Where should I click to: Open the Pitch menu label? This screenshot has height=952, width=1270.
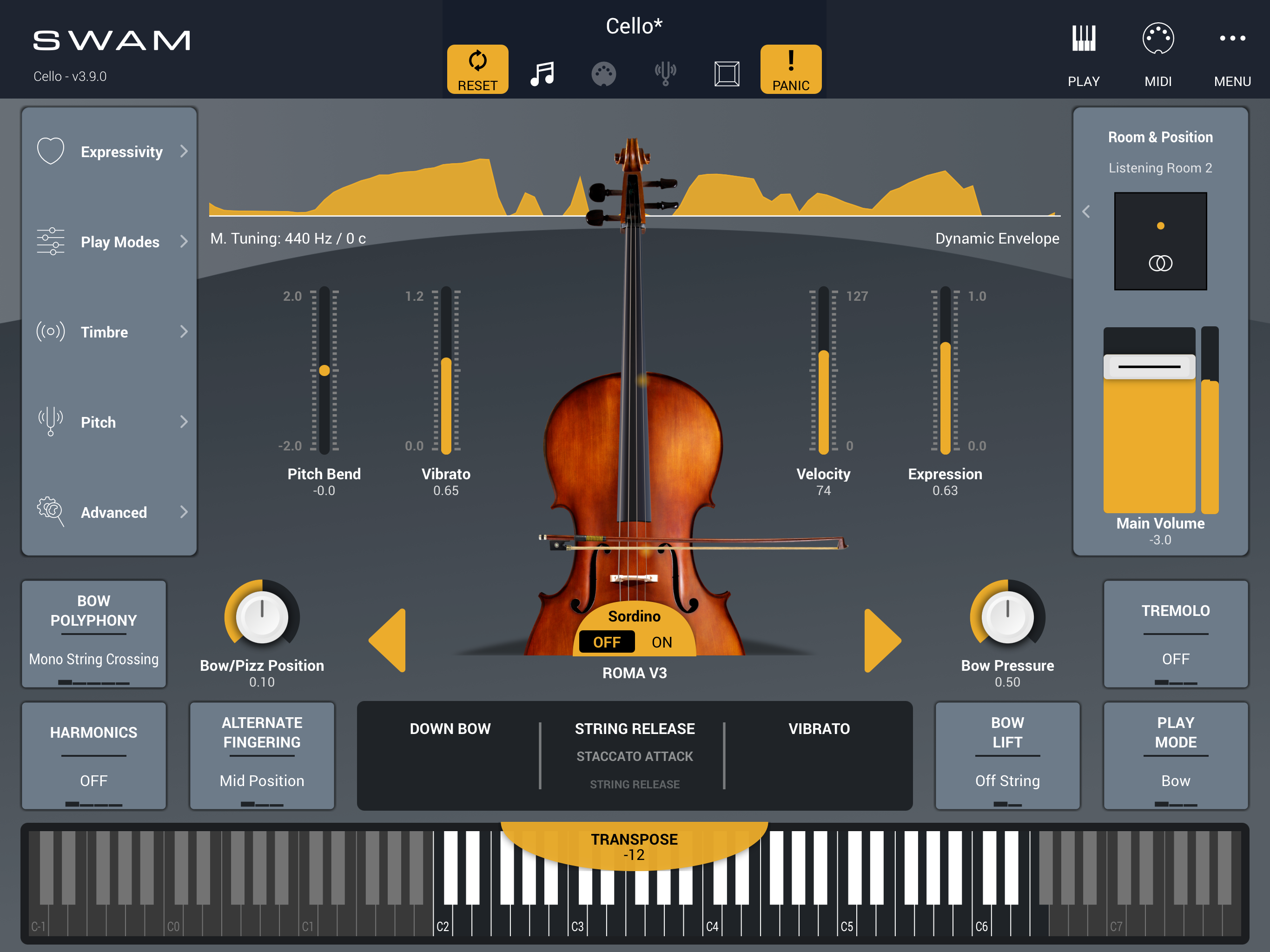pos(98,422)
